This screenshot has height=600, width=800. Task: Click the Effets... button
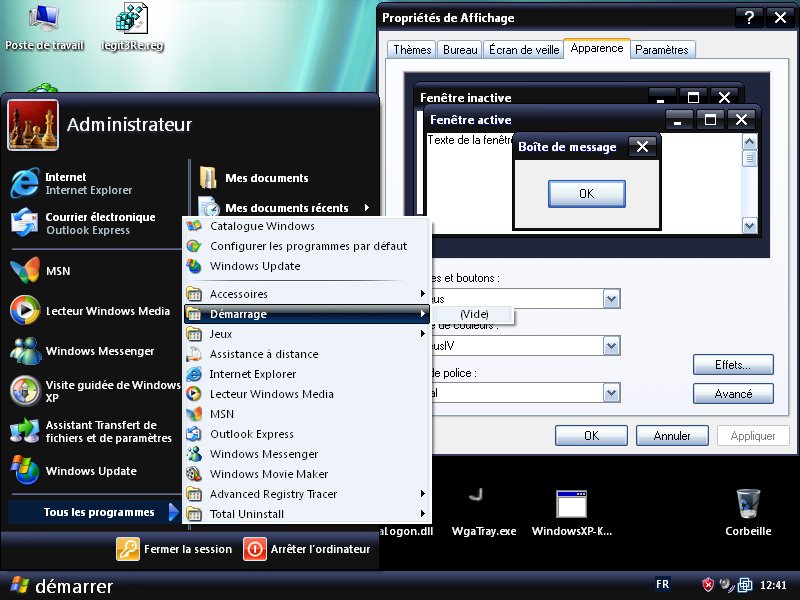[x=733, y=365]
